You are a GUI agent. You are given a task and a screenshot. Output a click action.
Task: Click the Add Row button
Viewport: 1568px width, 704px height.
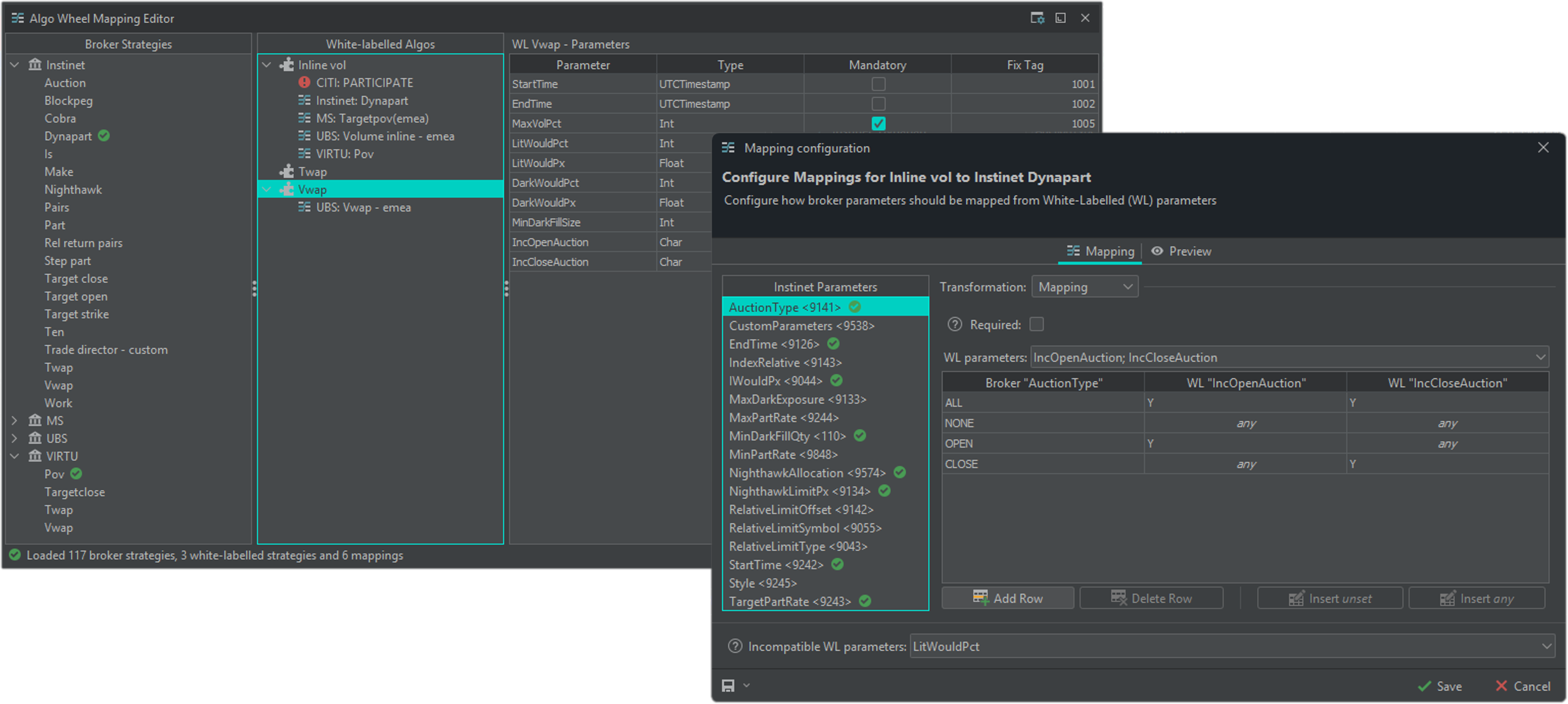[1008, 598]
